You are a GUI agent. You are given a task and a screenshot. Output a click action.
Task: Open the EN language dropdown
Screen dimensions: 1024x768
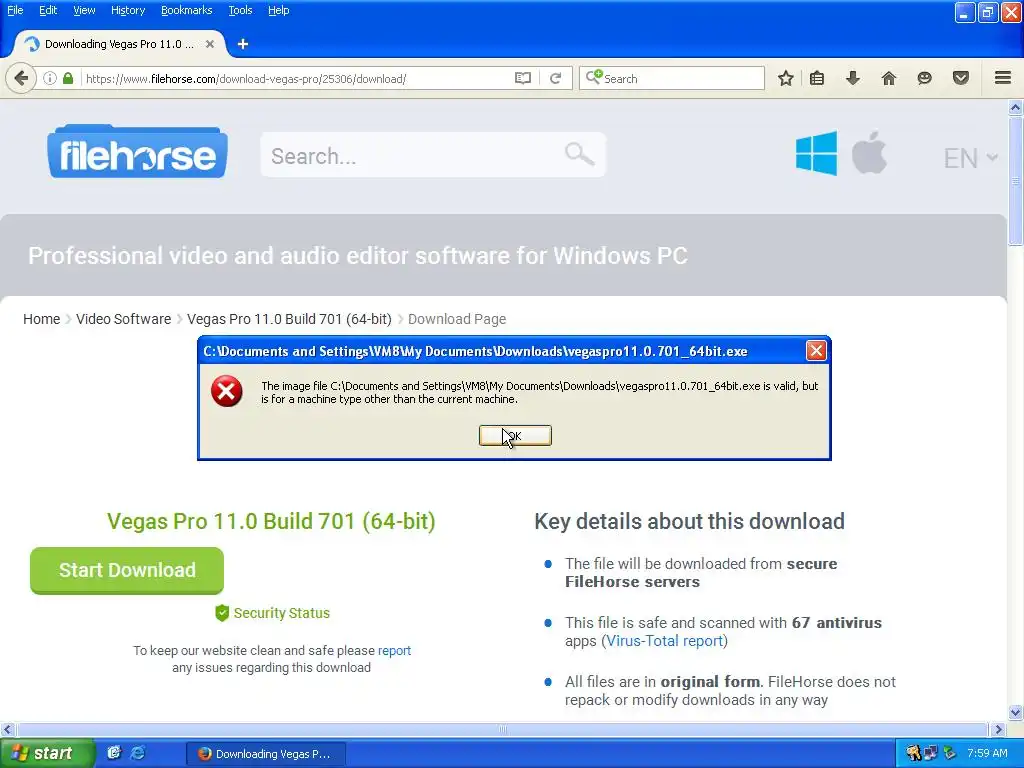(970, 158)
